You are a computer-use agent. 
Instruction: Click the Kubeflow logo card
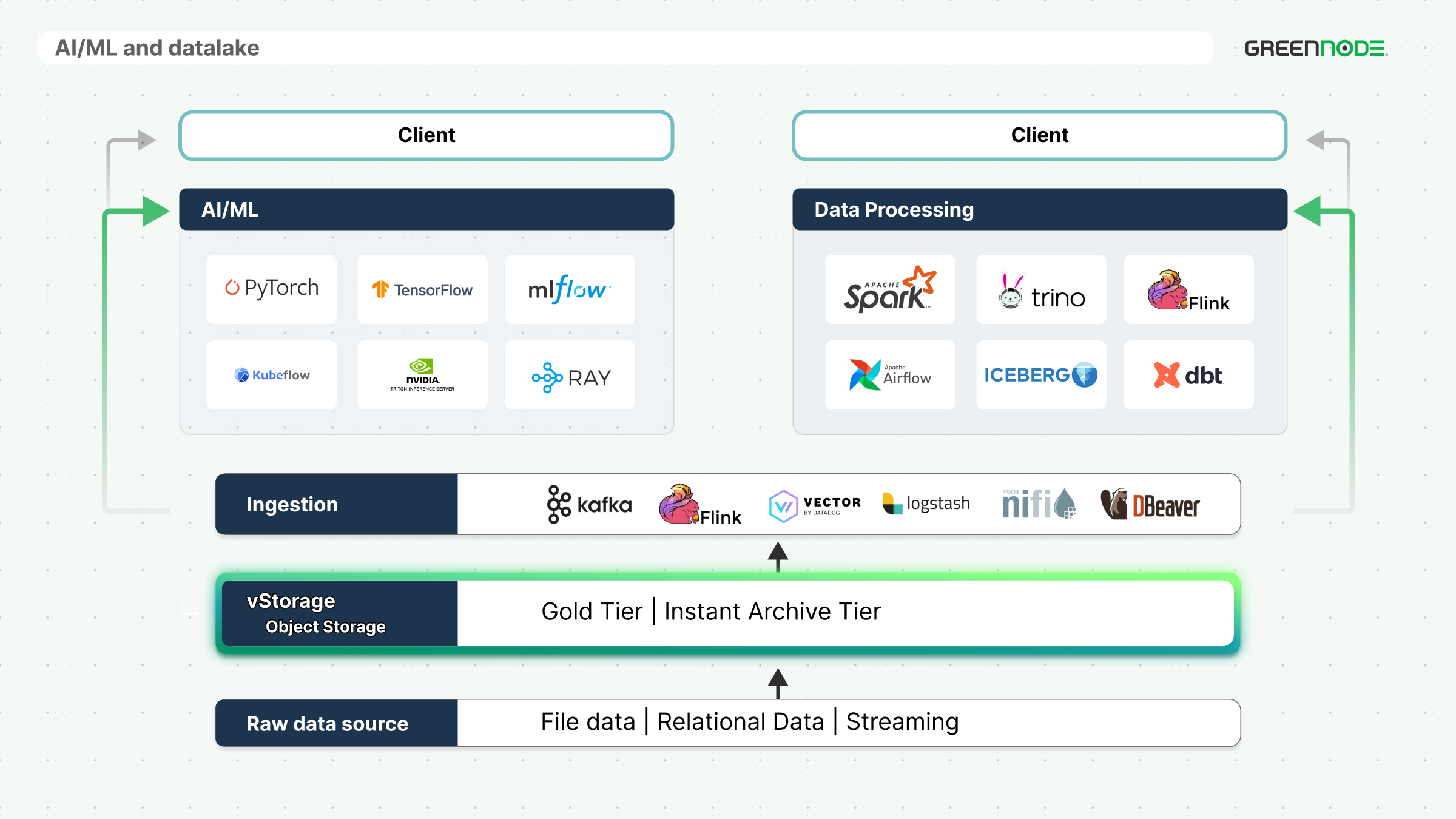[271, 374]
